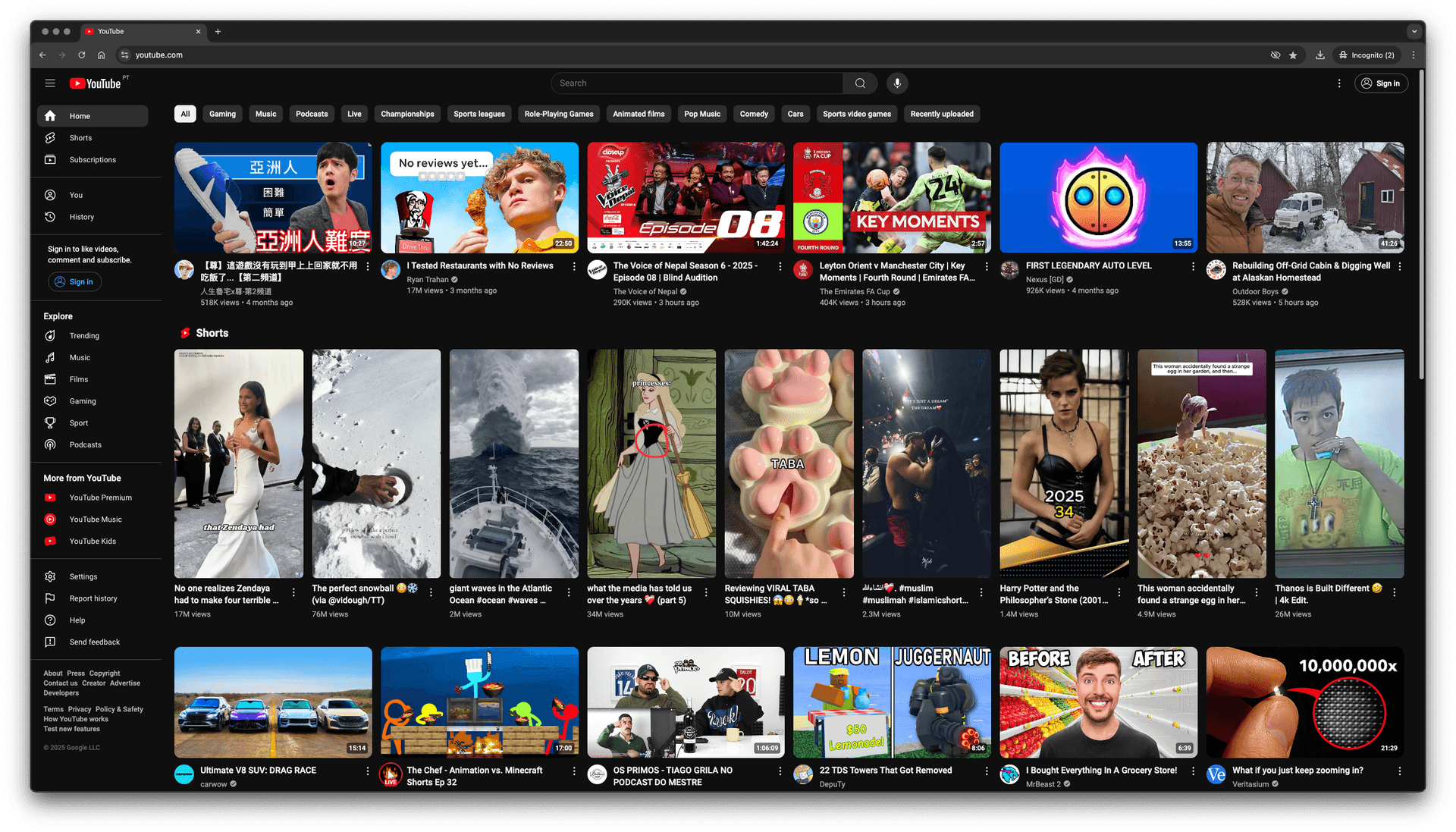The image size is (1456, 832).
Task: Select the Gaming category tab
Action: pos(222,114)
